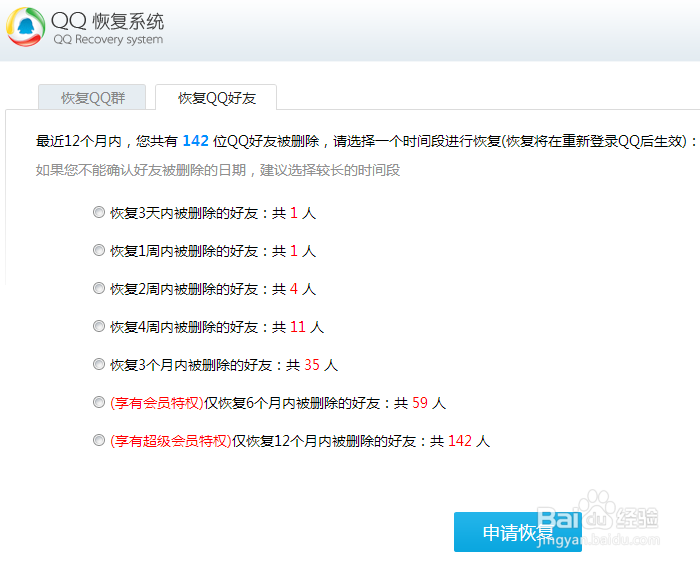Select the 仅恢复12个月内 super member radio
Image resolution: width=700 pixels, height=565 pixels.
pyautogui.click(x=99, y=440)
